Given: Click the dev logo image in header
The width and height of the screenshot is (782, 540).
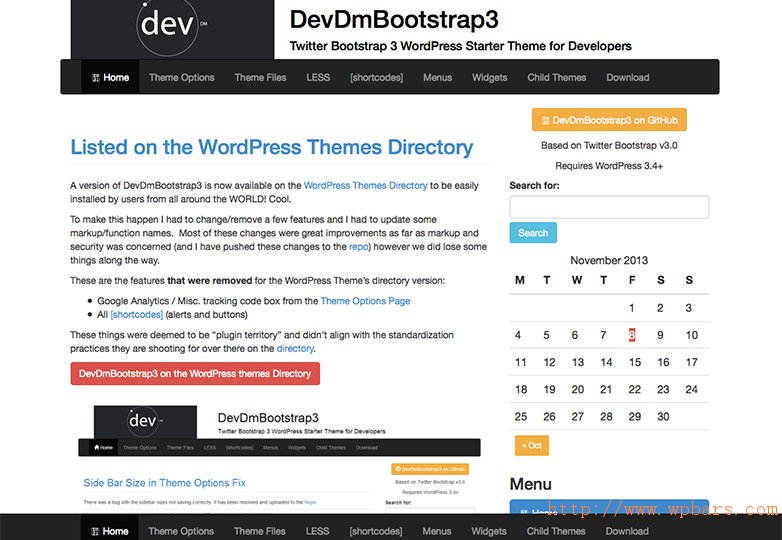Looking at the screenshot, I should 172,30.
